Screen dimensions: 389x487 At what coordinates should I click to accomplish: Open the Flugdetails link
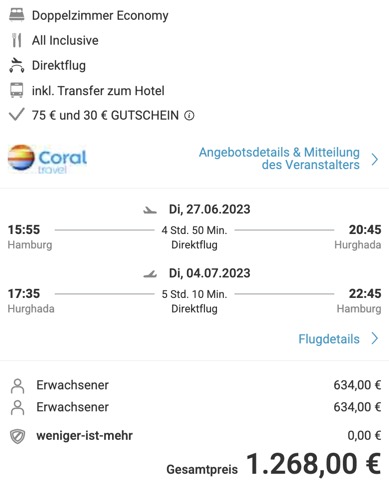329,339
